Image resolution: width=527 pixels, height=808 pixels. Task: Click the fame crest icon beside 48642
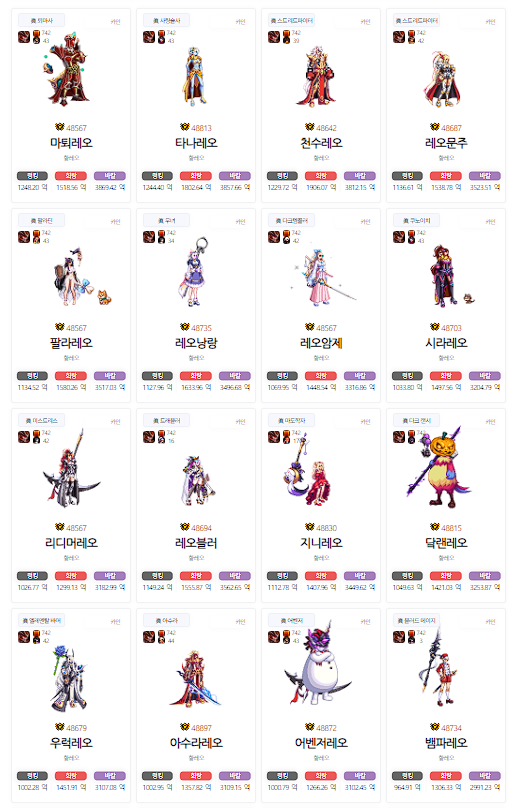(309, 127)
